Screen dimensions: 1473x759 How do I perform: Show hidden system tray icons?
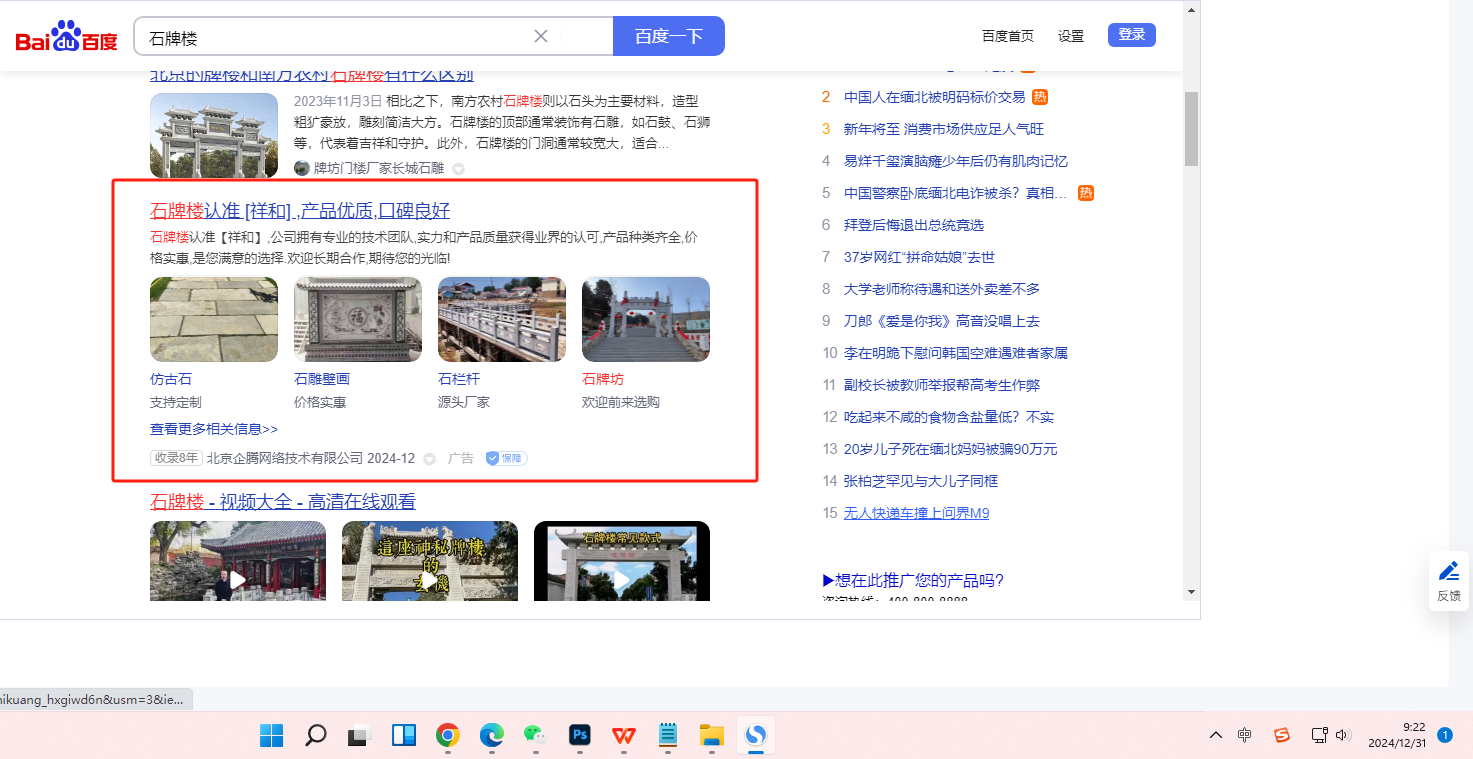1216,735
